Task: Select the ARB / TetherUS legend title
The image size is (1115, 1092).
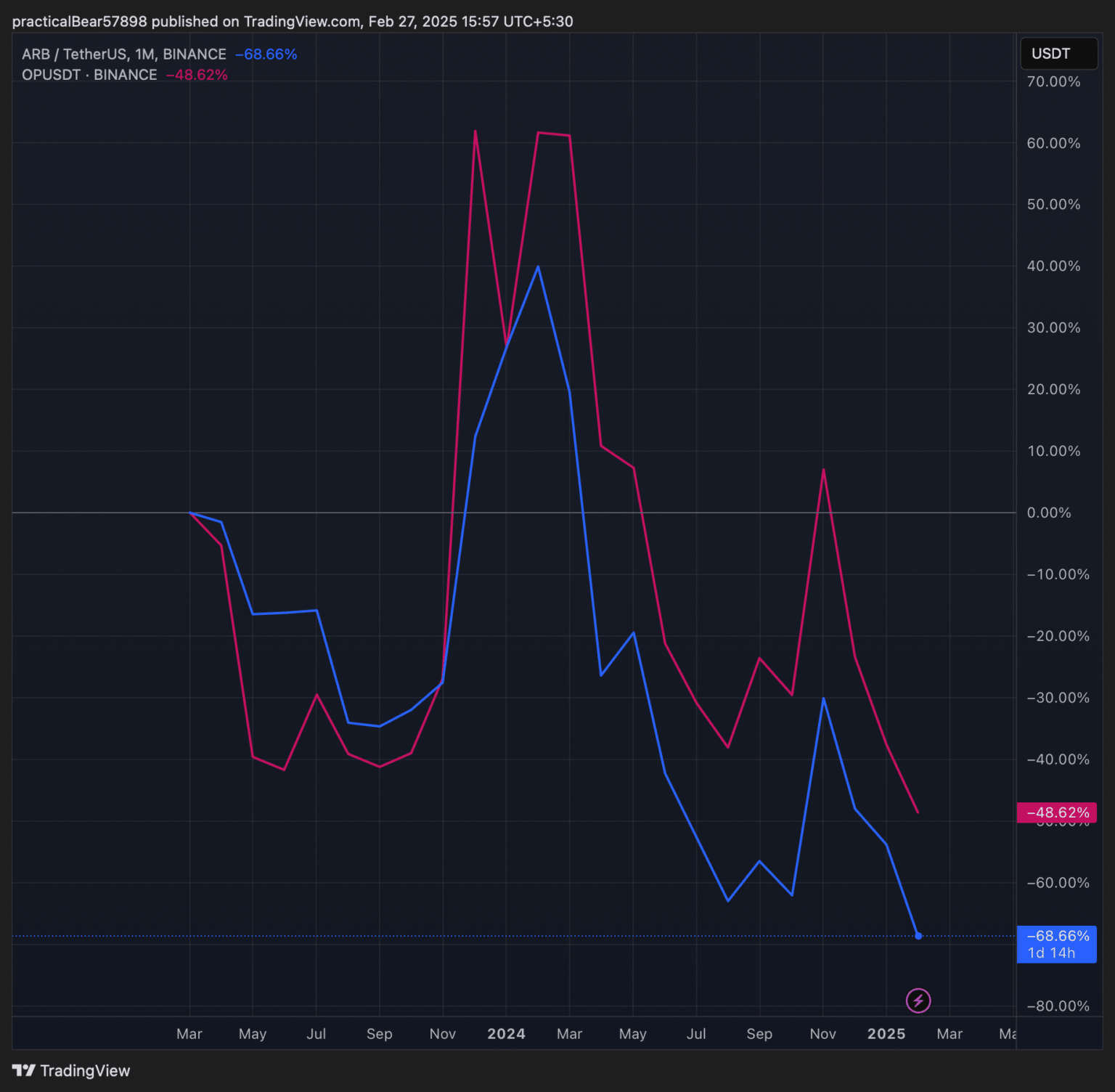Action: click(x=123, y=54)
